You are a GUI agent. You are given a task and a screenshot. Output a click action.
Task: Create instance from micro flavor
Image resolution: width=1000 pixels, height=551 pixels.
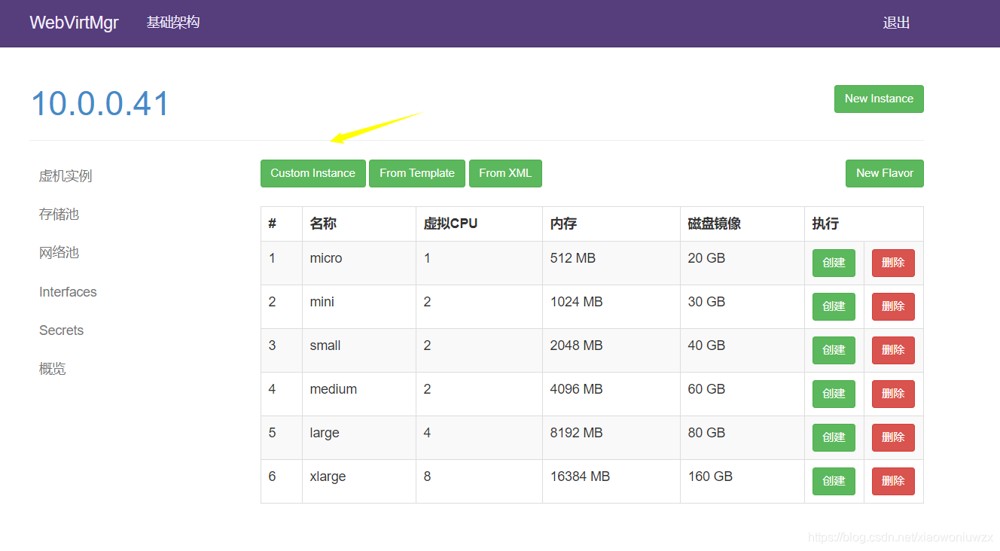[x=833, y=263]
